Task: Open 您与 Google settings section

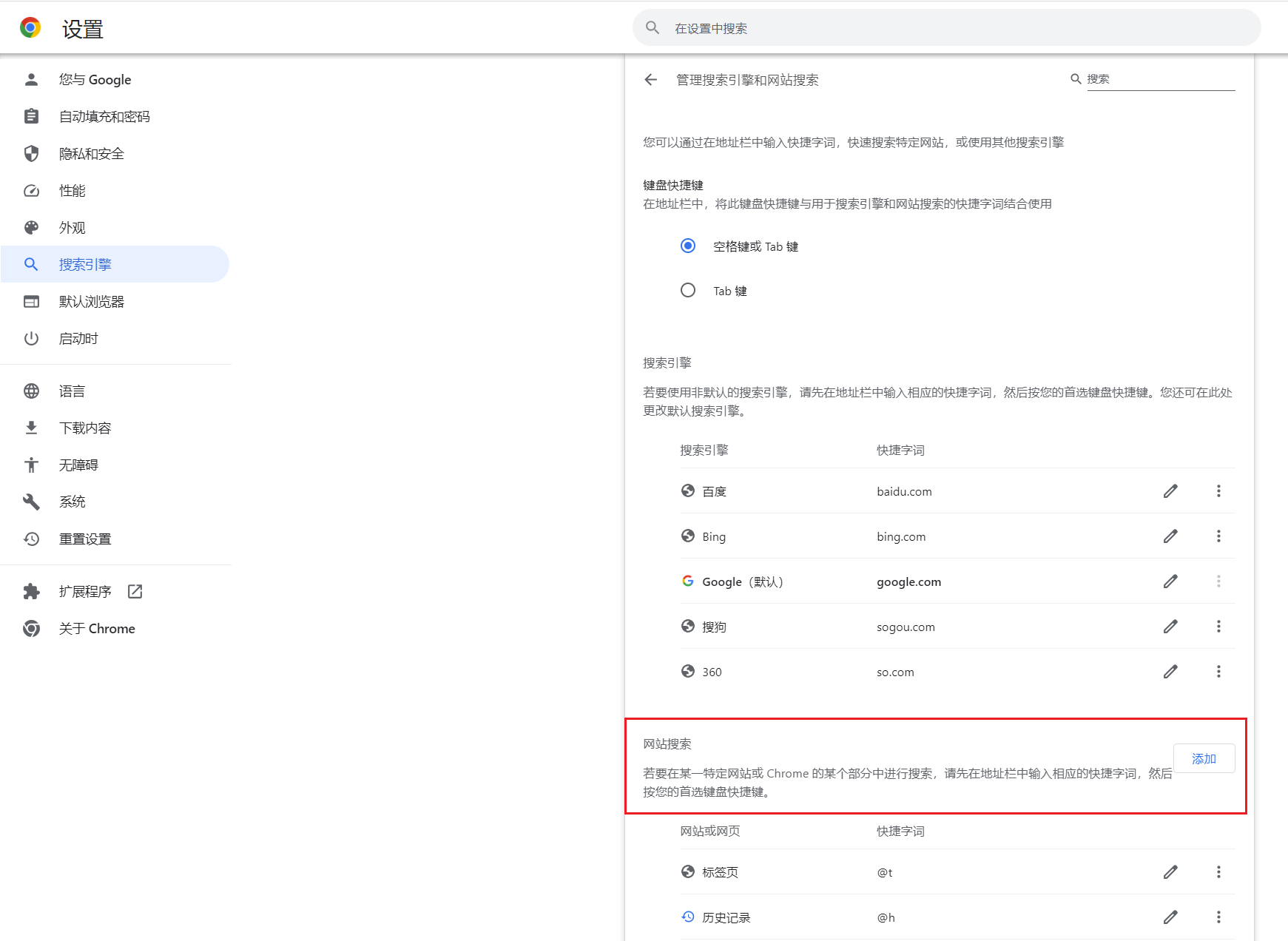Action: click(x=115, y=80)
